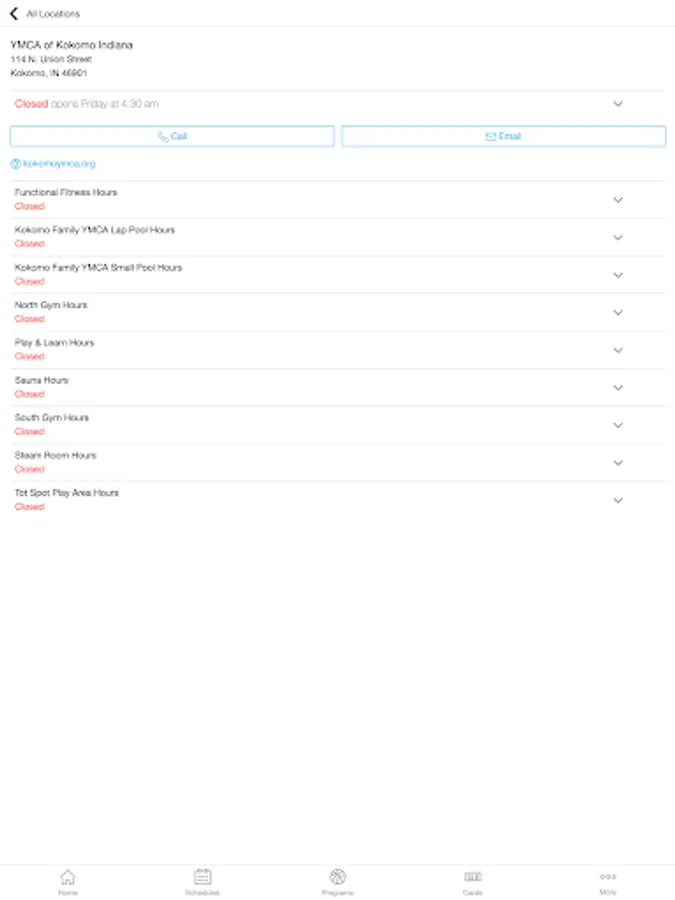
Task: Expand Kokomo Family YMCA Small Pool Hours
Action: pyautogui.click(x=618, y=275)
